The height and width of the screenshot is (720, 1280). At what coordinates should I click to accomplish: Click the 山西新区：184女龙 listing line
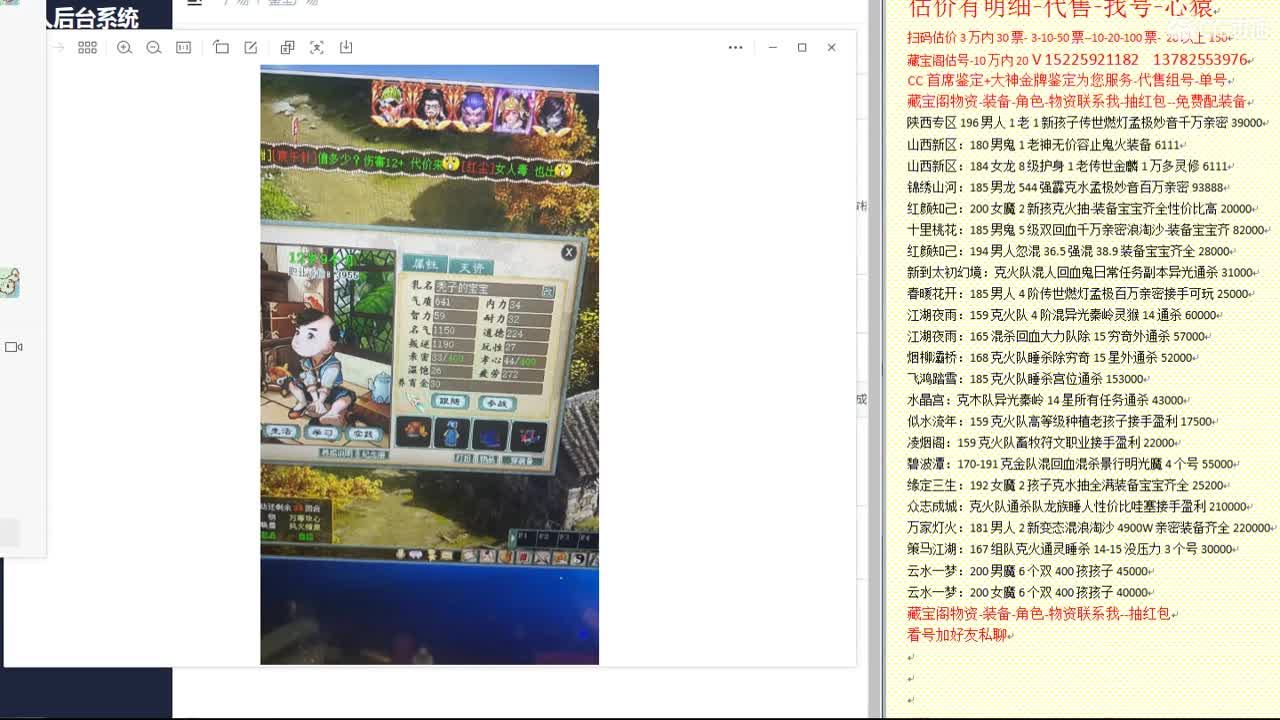pyautogui.click(x=1068, y=166)
